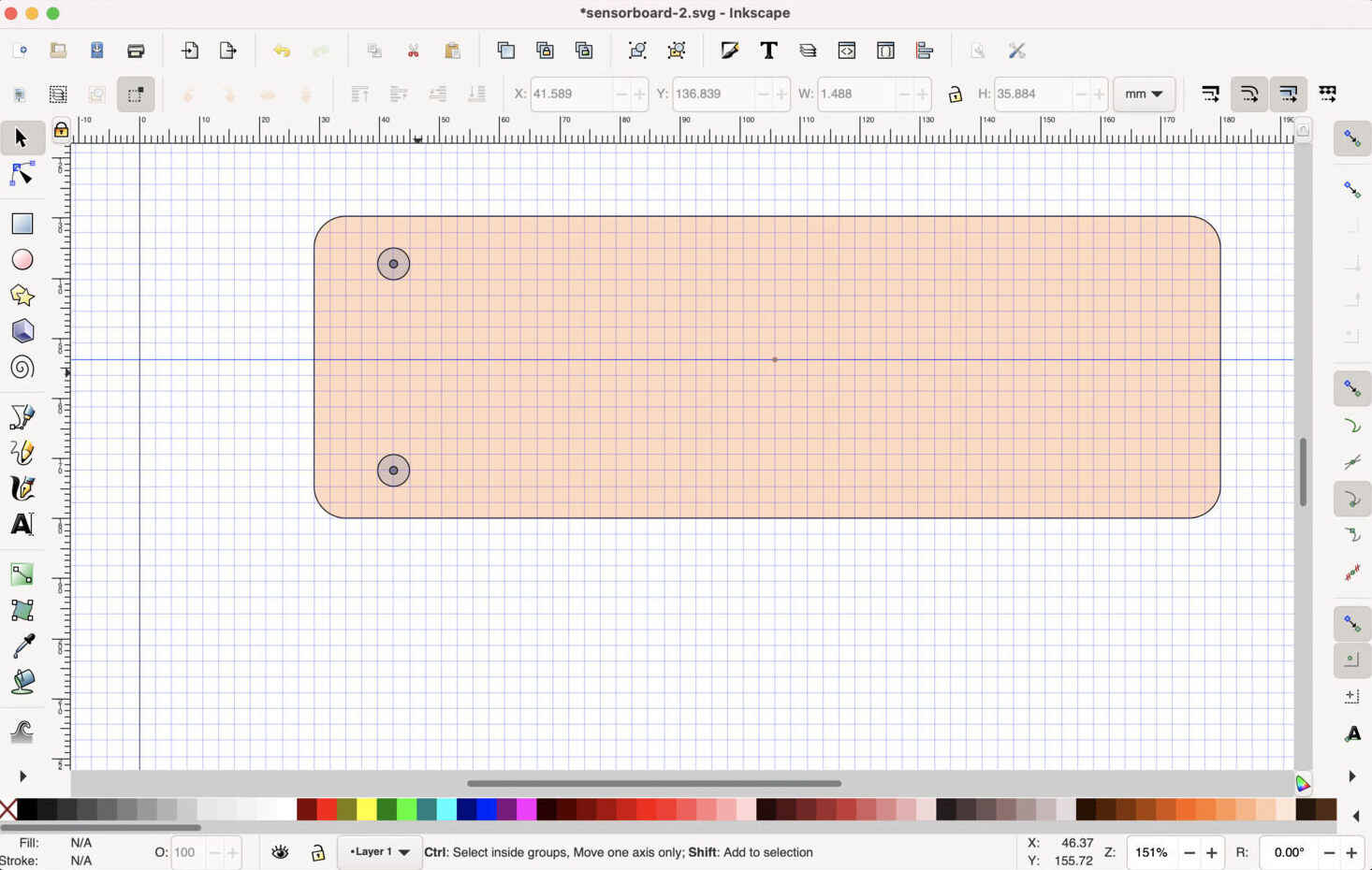The image size is (1372, 870).
Task: Toggle move gradients with object
Action: pyautogui.click(x=1289, y=94)
